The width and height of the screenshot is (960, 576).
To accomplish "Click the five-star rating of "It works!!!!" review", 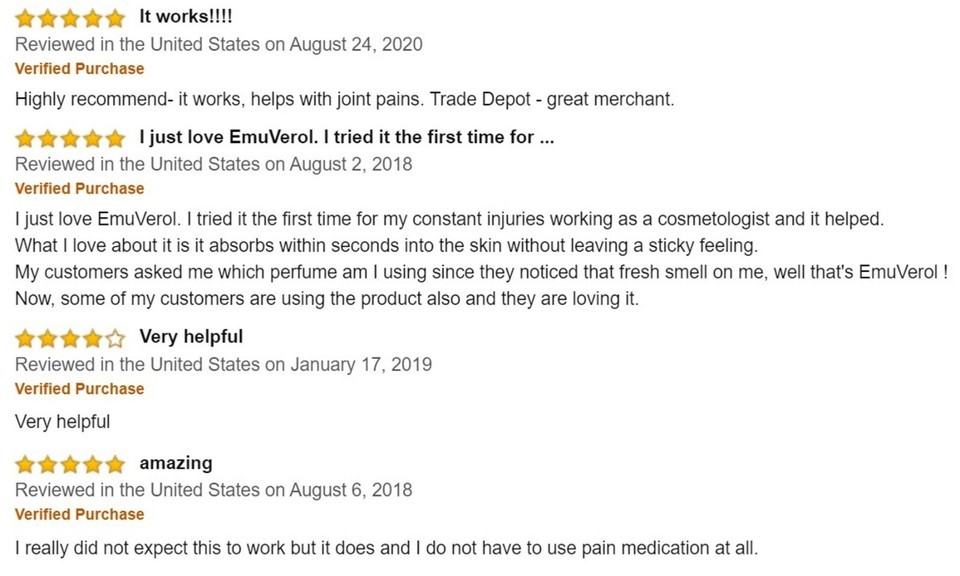I will click(x=70, y=18).
